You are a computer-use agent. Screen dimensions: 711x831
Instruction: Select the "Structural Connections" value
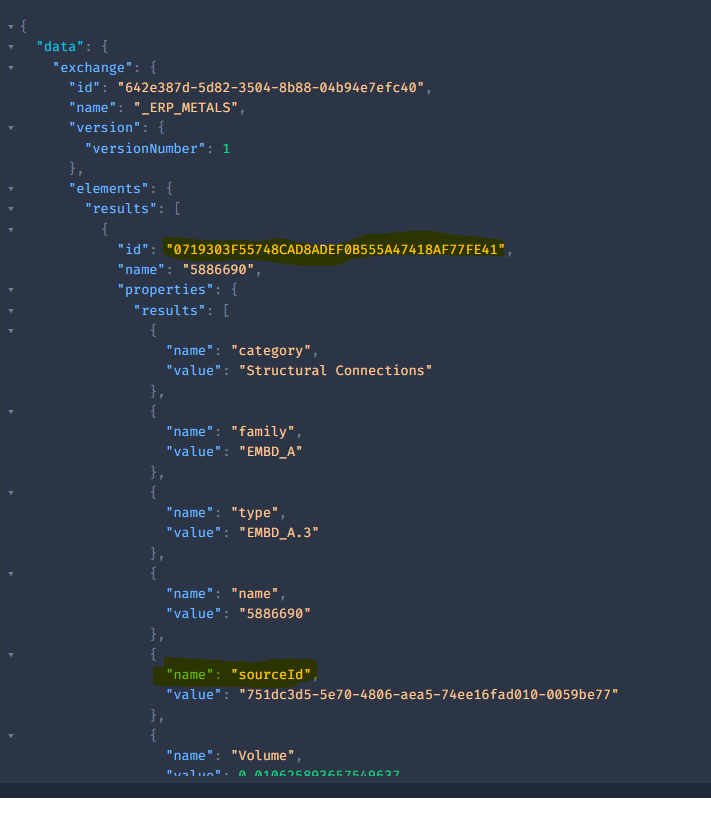(x=335, y=370)
